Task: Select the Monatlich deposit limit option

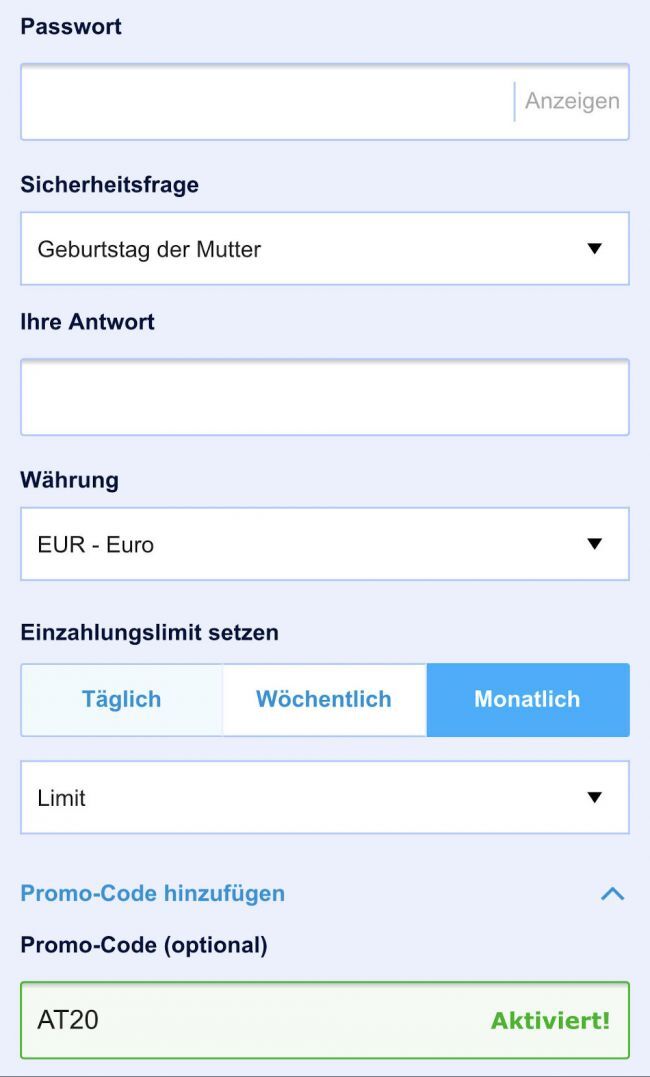Action: 527,700
